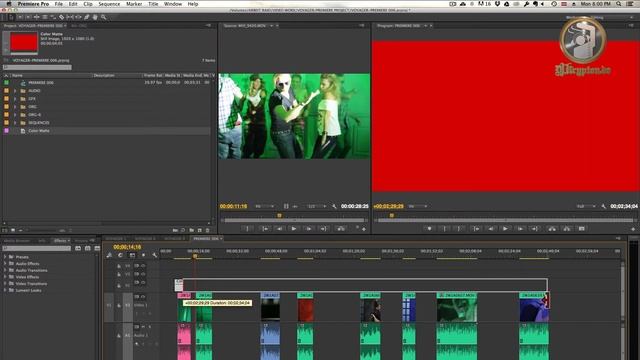
Task: Toggle V1 track output eye
Action: click(143, 297)
